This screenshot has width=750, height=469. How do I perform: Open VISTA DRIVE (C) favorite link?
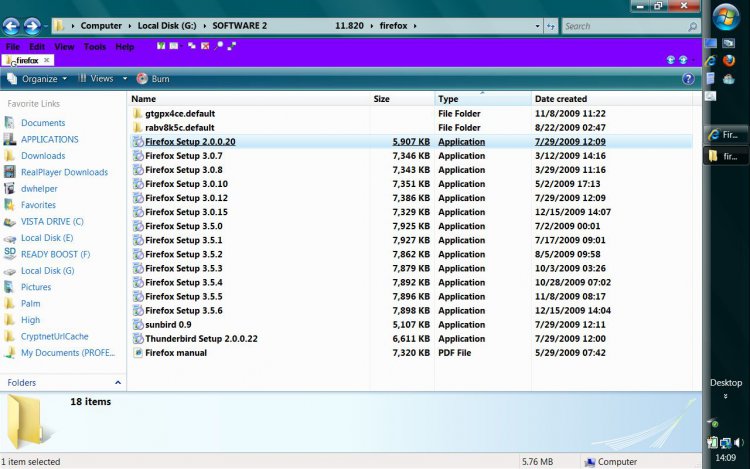pos(52,221)
